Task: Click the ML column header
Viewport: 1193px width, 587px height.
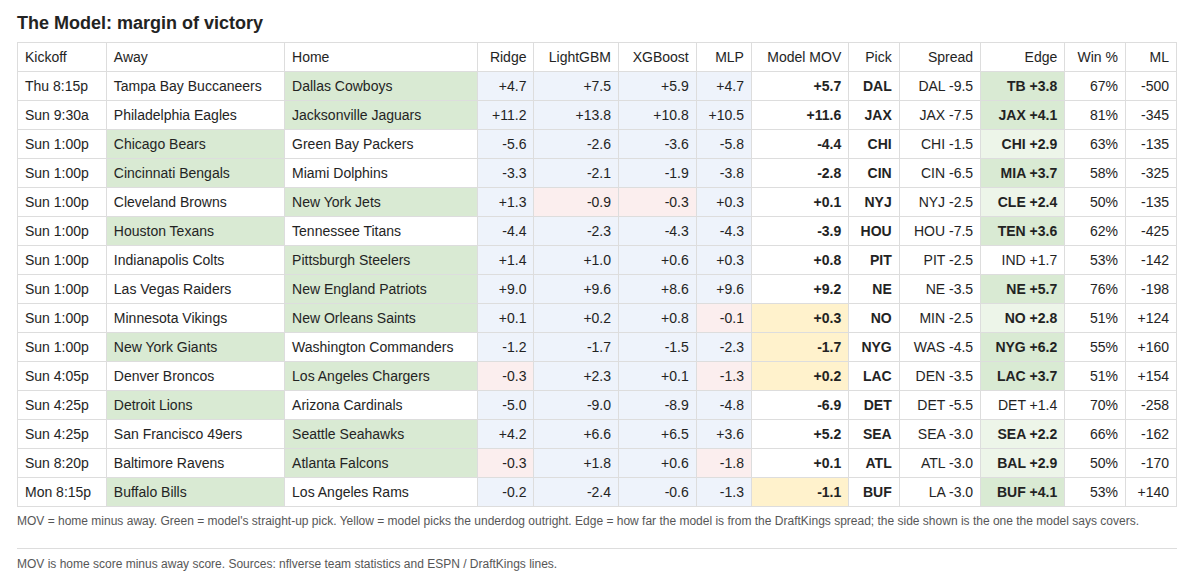Action: pyautogui.click(x=1151, y=57)
